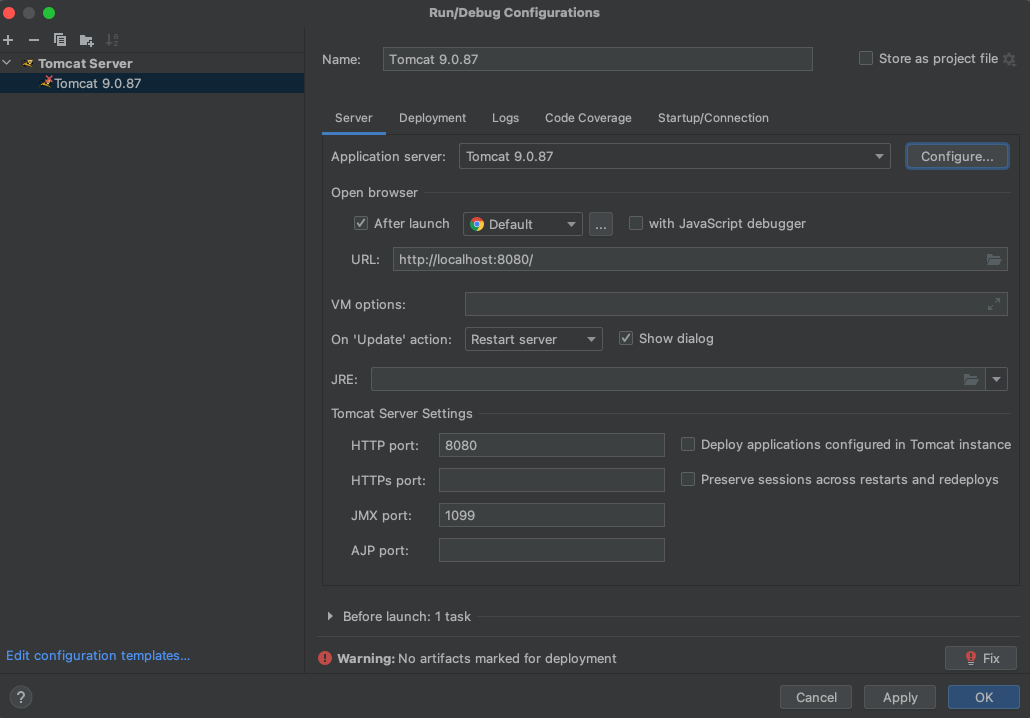Open Startup/Connection tab

click(x=713, y=118)
